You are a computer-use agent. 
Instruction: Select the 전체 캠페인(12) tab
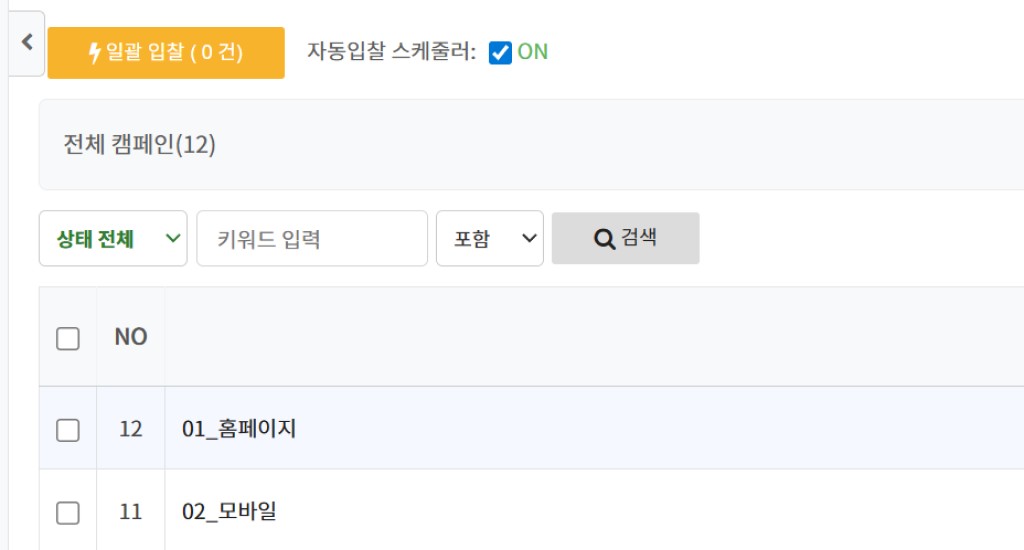pos(140,145)
